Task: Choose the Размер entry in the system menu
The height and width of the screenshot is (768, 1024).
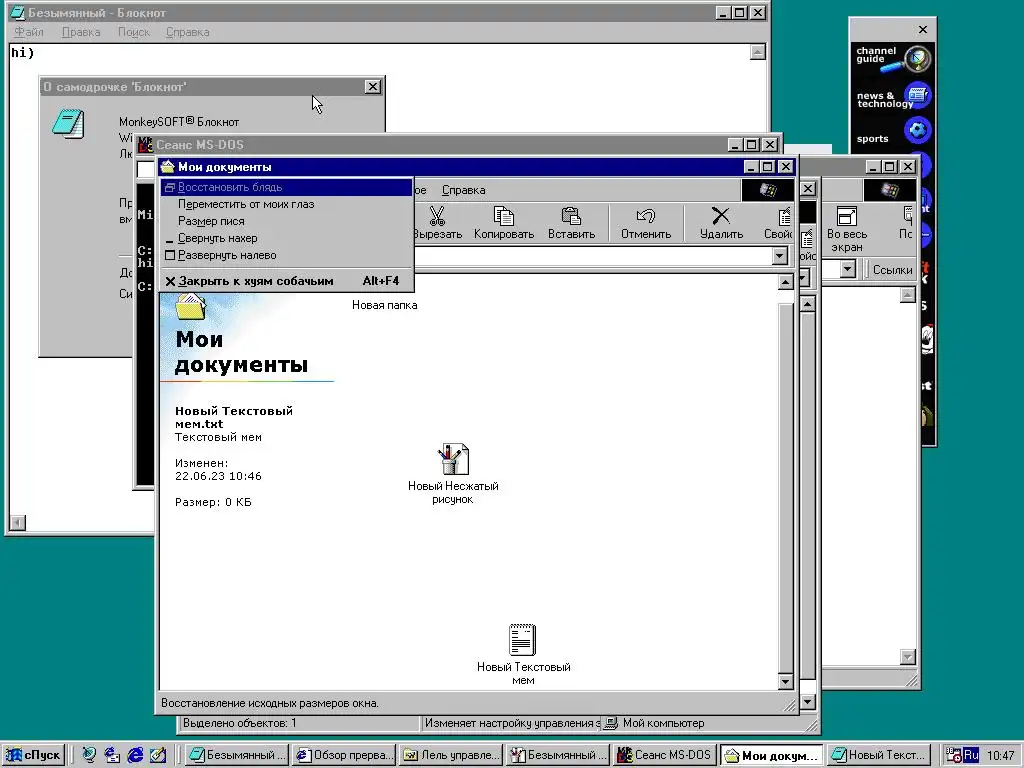Action: tap(287, 221)
